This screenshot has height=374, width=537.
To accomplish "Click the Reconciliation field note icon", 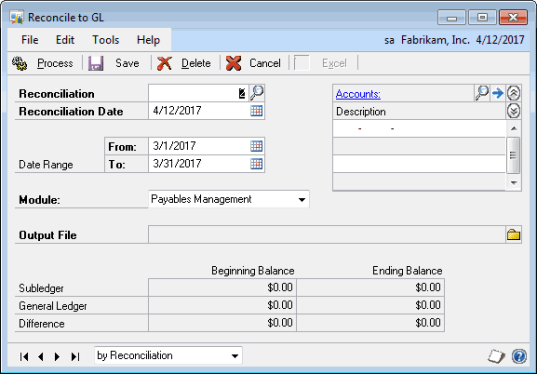I will 242,93.
